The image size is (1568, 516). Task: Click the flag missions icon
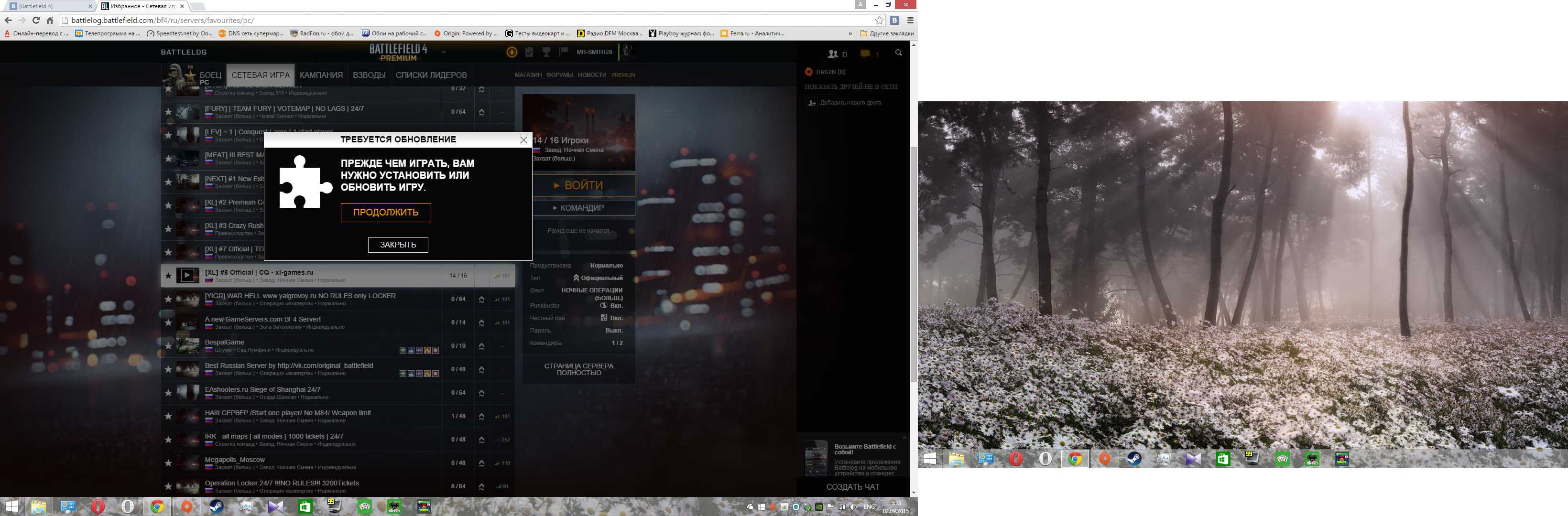pyautogui.click(x=564, y=53)
